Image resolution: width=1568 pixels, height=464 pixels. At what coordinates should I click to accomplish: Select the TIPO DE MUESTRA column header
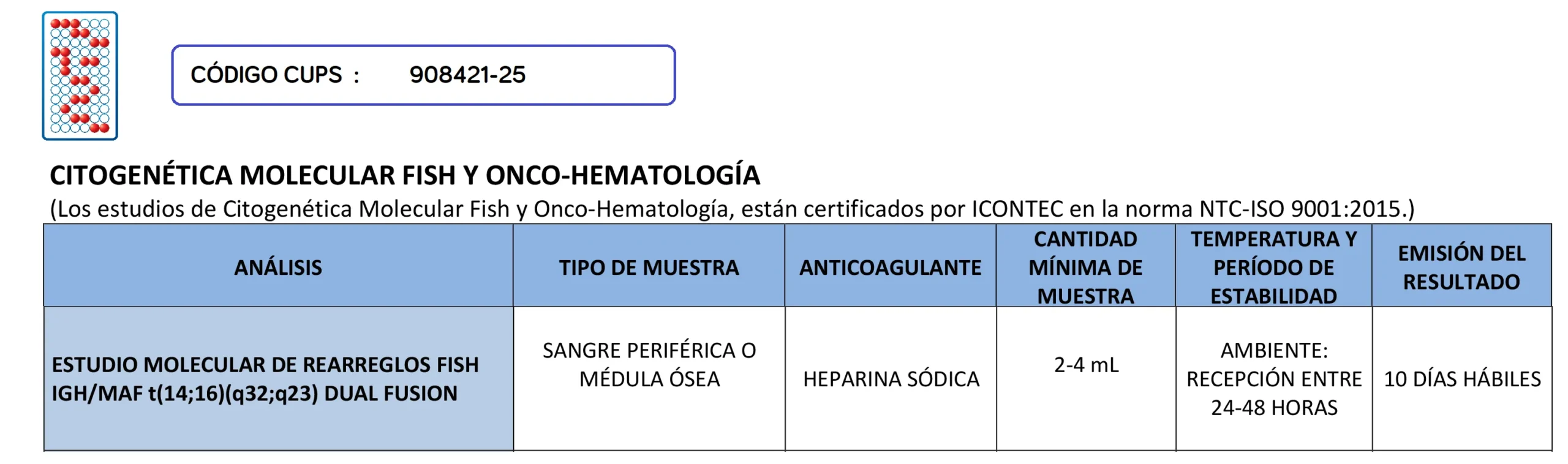tap(649, 268)
